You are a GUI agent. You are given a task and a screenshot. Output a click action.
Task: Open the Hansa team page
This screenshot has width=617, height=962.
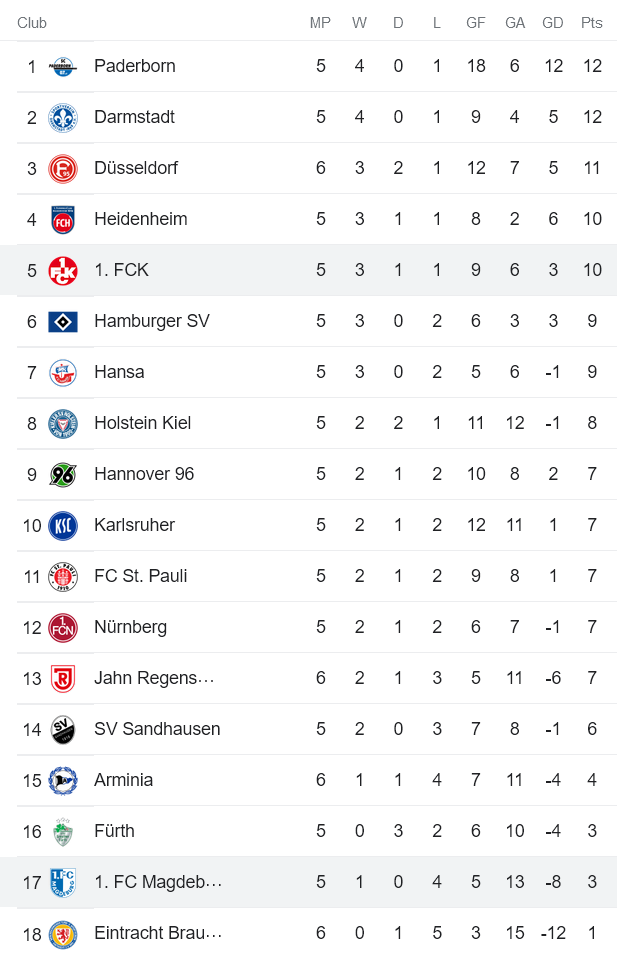[119, 372]
